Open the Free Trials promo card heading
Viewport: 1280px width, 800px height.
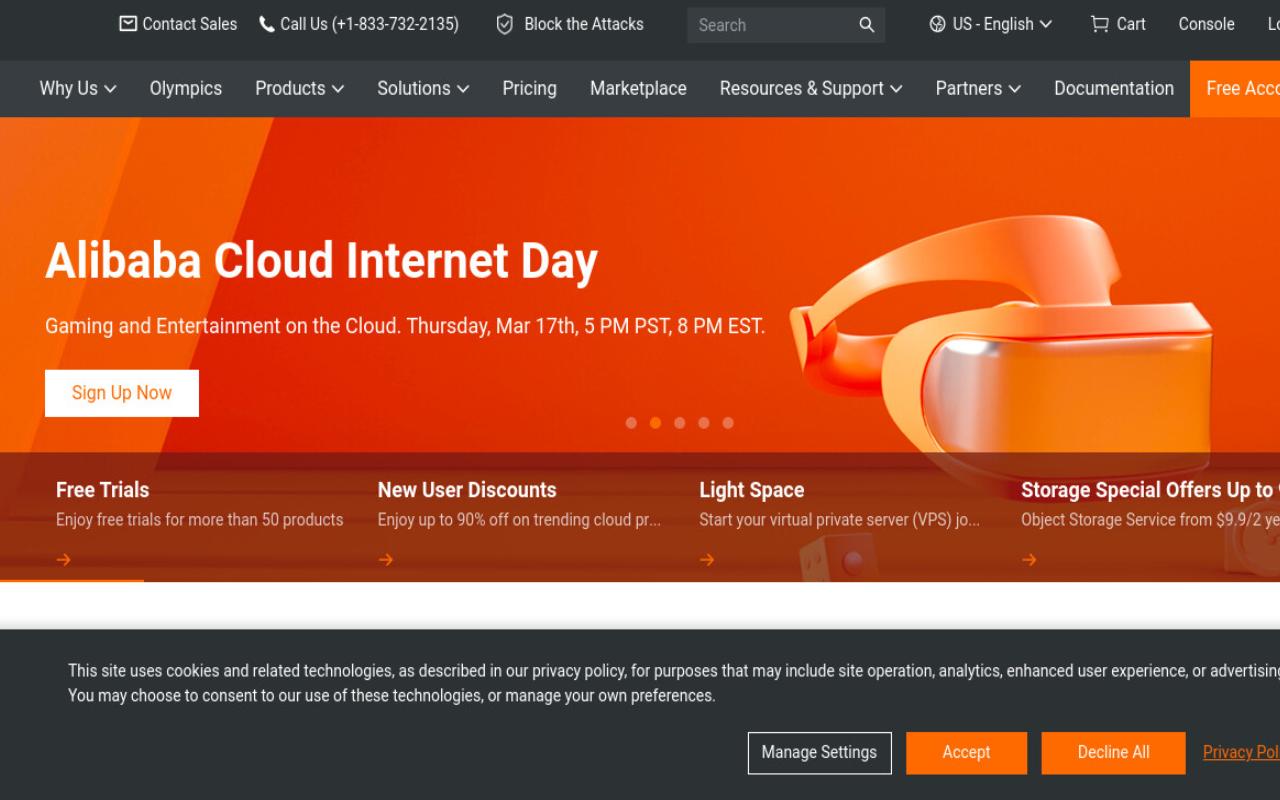coord(102,490)
